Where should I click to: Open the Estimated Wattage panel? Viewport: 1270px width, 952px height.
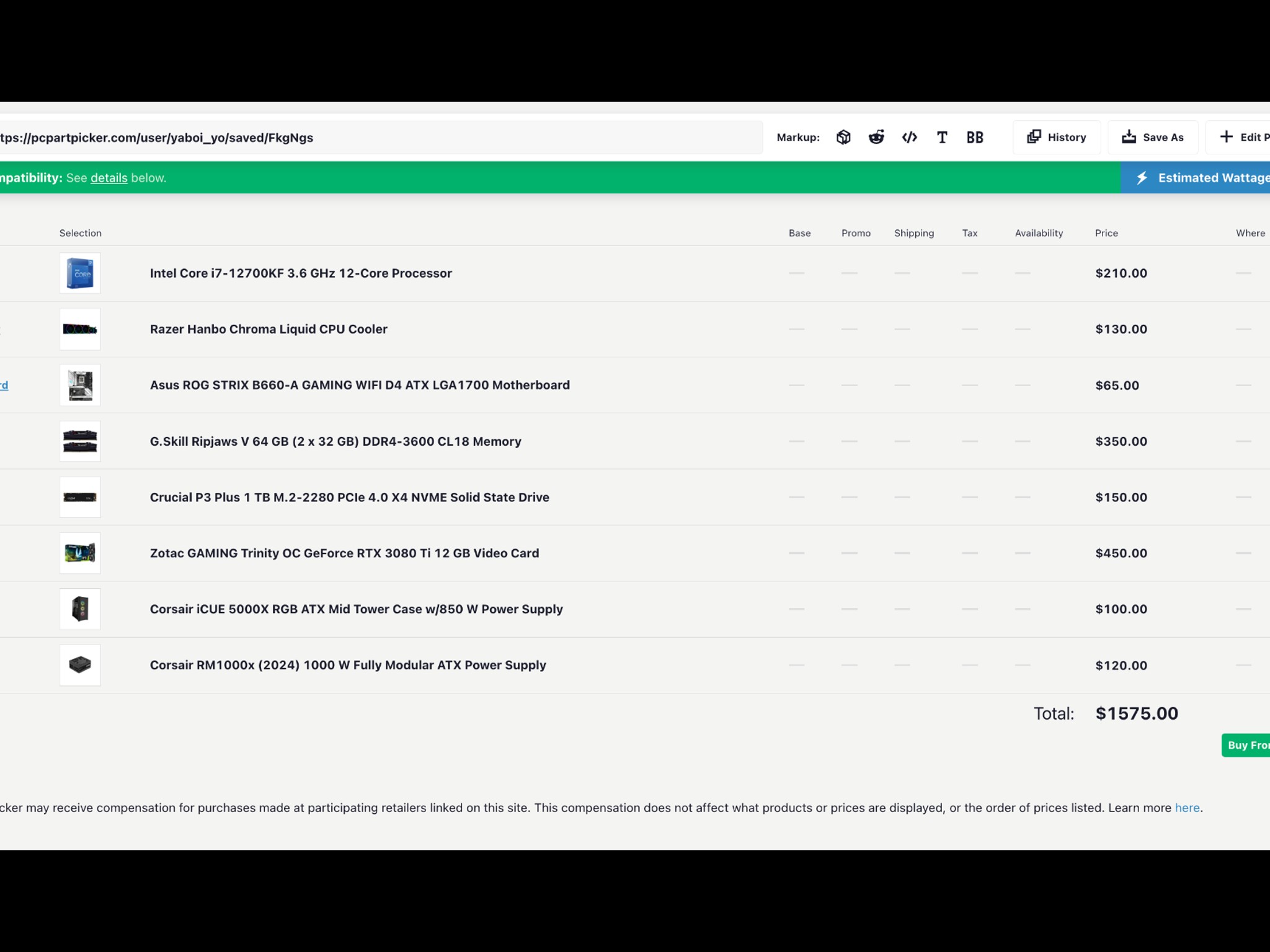pos(1196,178)
